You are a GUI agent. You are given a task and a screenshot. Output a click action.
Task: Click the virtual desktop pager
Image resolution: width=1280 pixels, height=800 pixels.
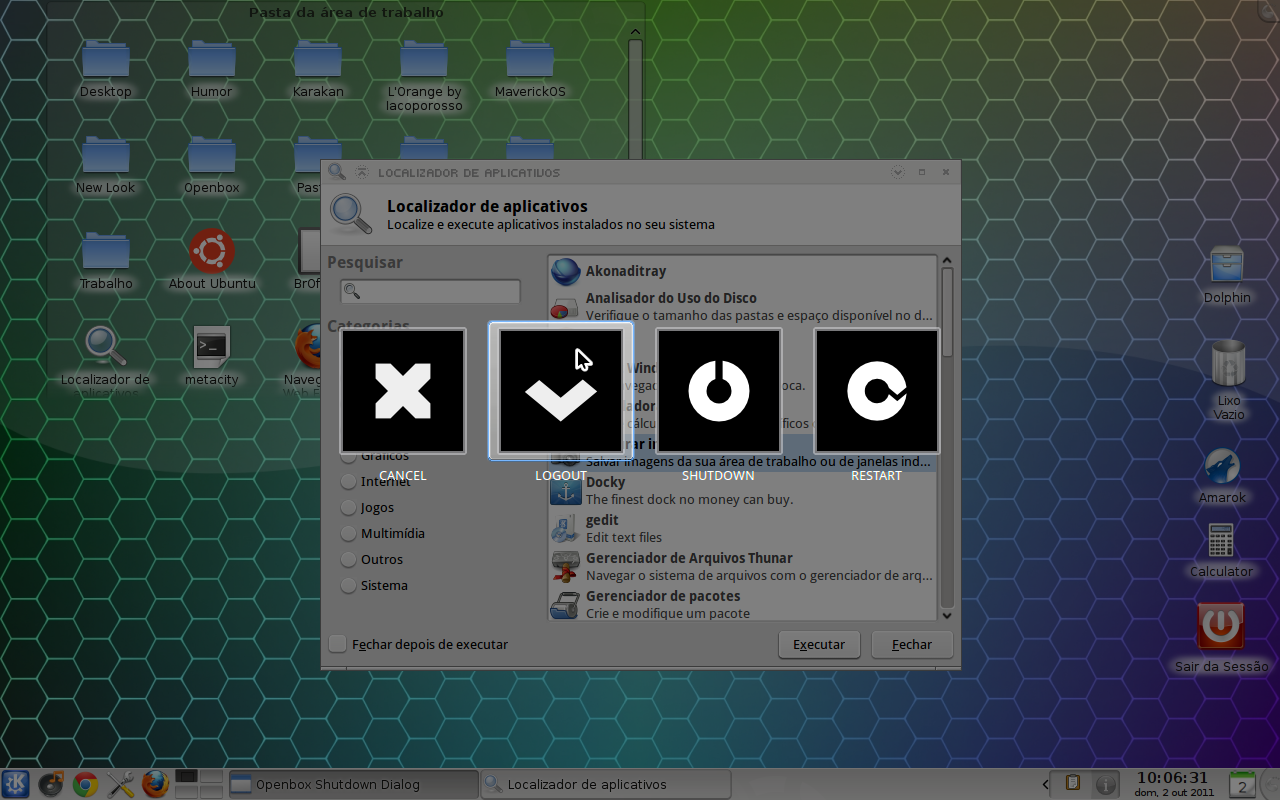pos(198,783)
